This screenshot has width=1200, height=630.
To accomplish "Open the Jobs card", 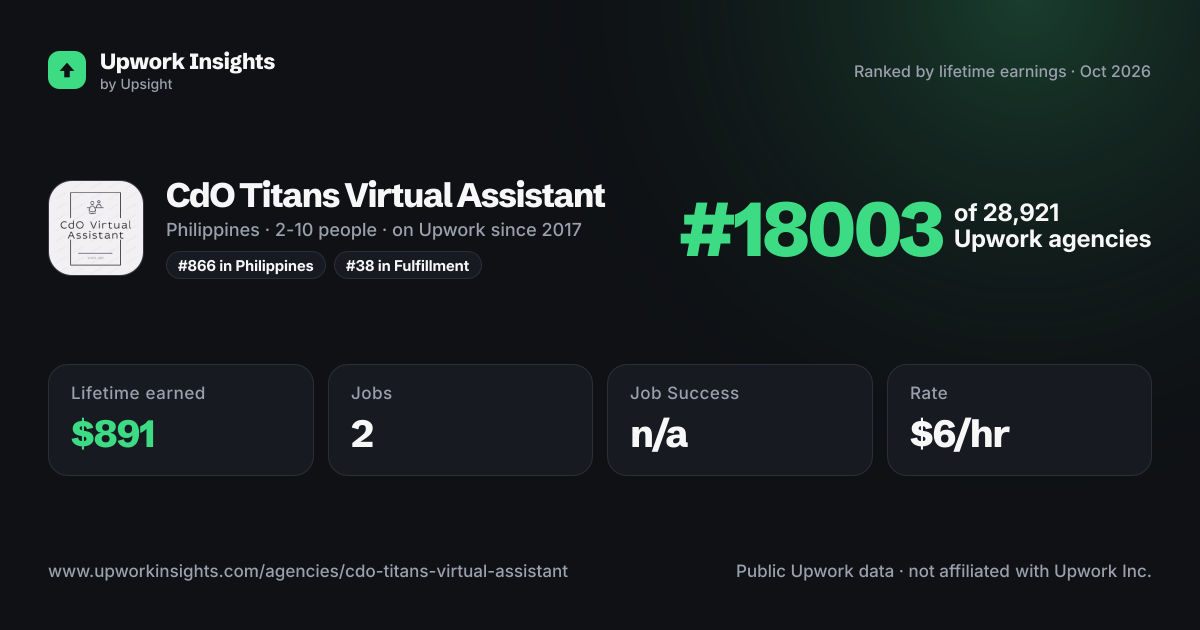I will coord(460,420).
